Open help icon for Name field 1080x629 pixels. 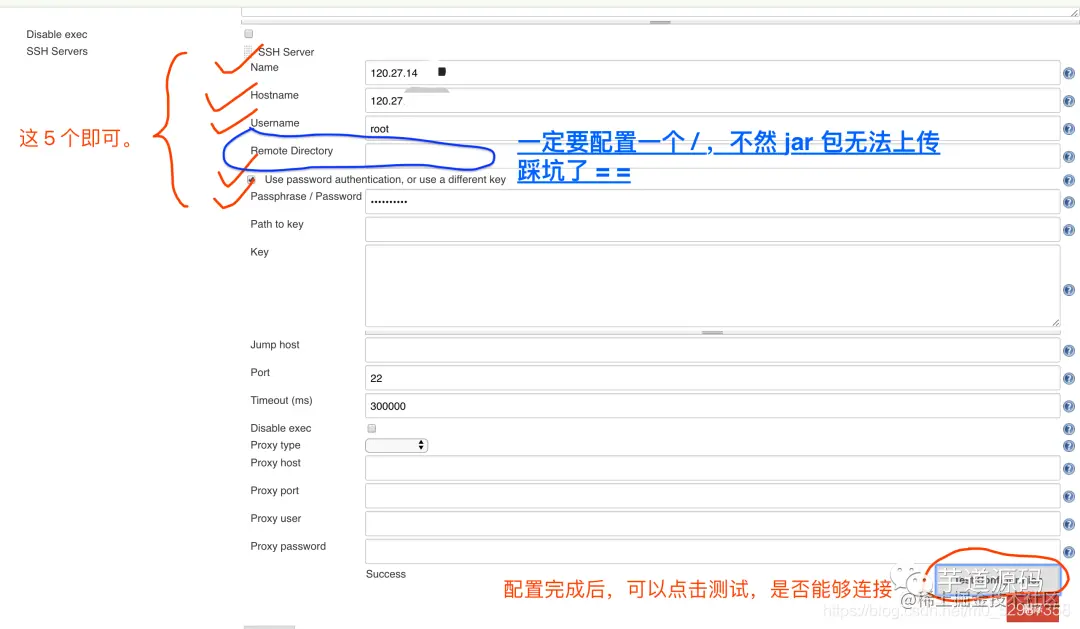coord(1068,74)
